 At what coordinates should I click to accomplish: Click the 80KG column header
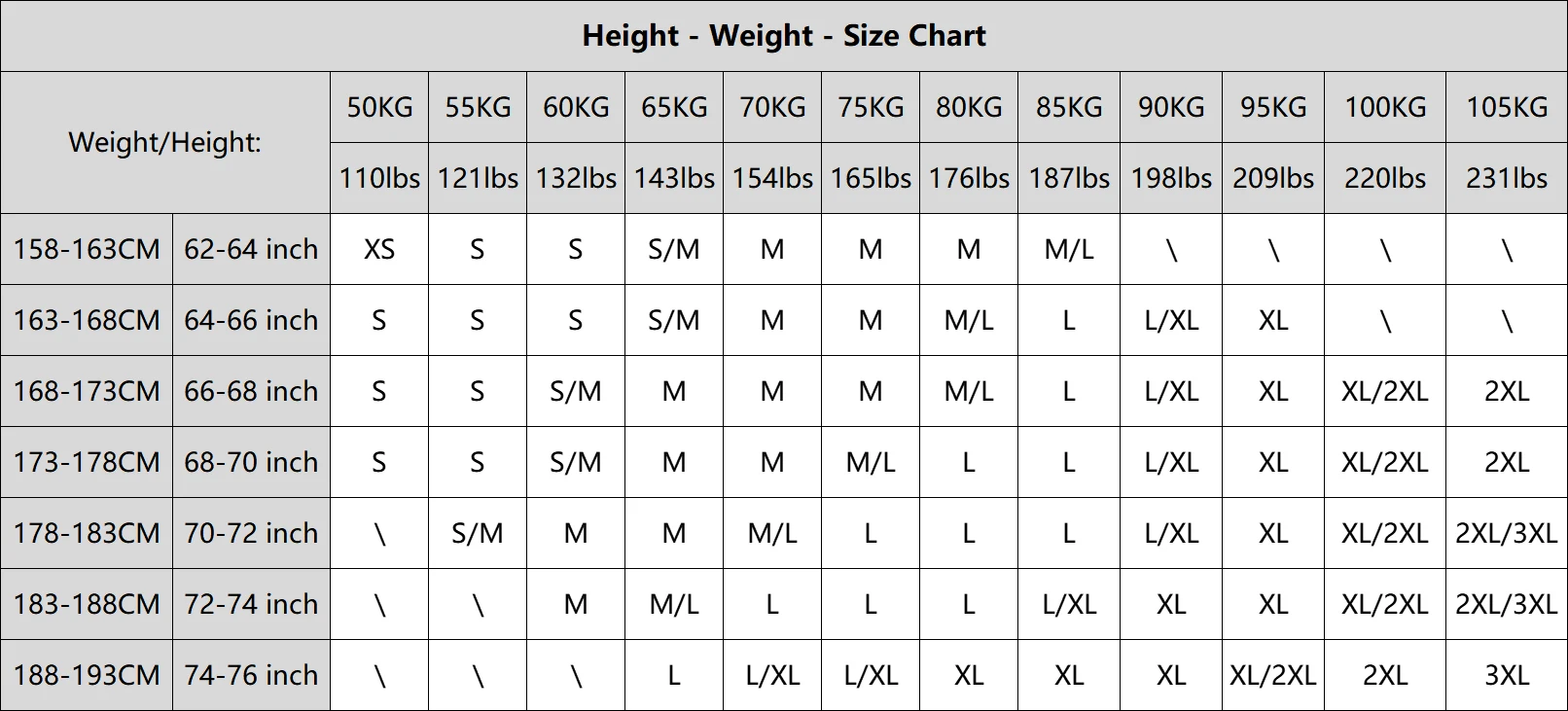[x=969, y=107]
